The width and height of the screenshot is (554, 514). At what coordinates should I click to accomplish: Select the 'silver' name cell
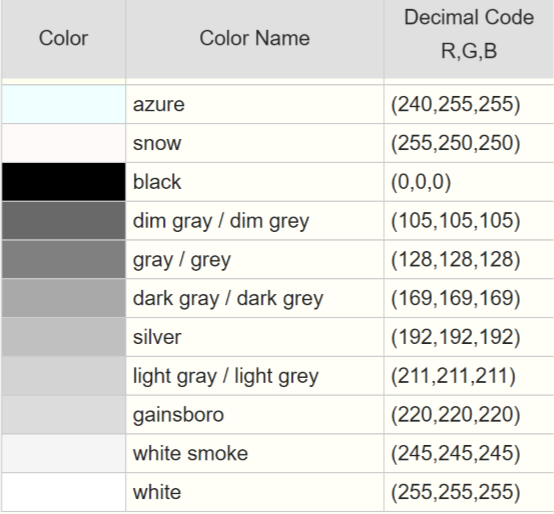coord(255,337)
